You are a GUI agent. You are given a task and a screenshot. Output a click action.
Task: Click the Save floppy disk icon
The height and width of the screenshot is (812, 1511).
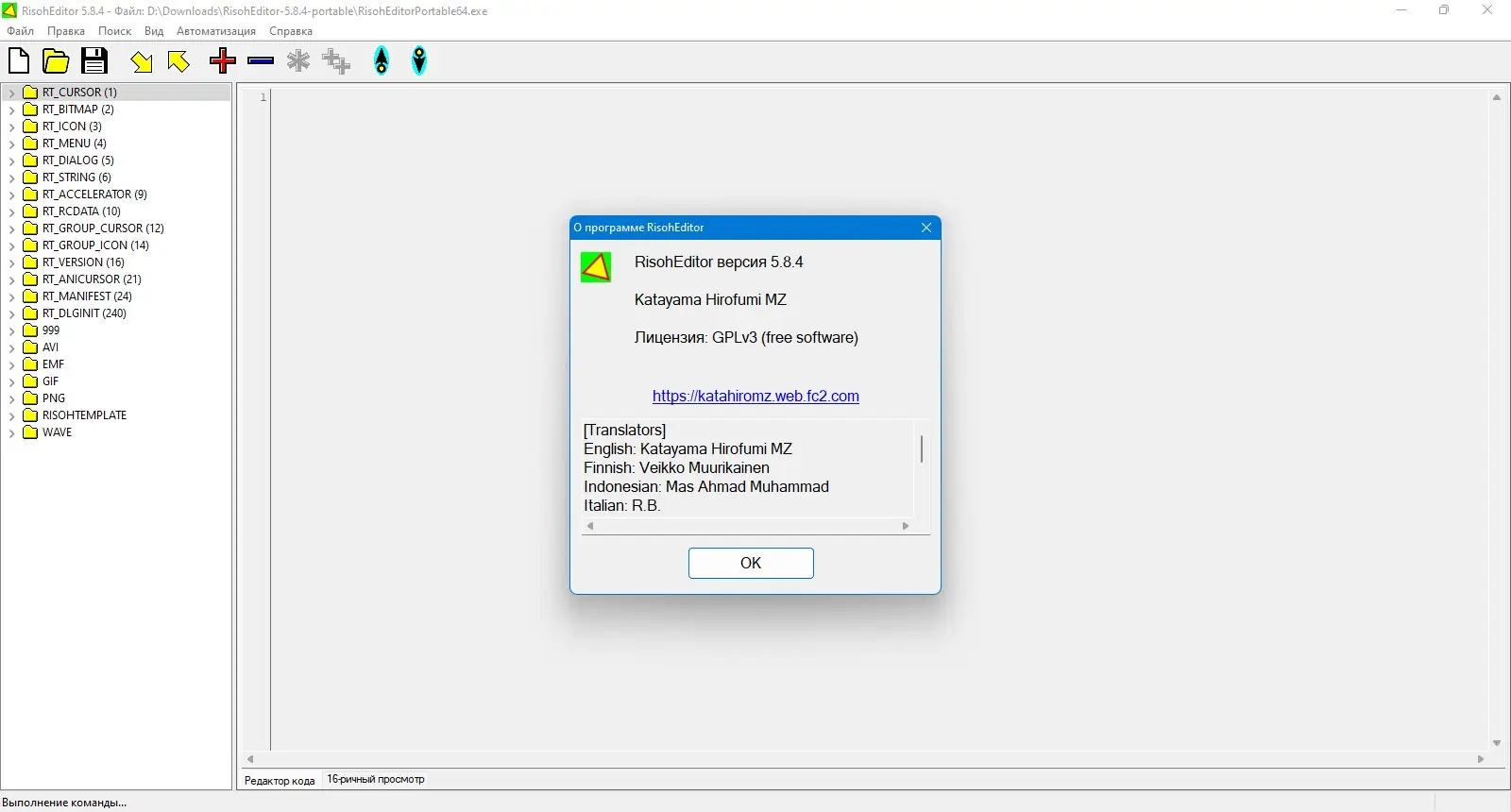tap(94, 61)
